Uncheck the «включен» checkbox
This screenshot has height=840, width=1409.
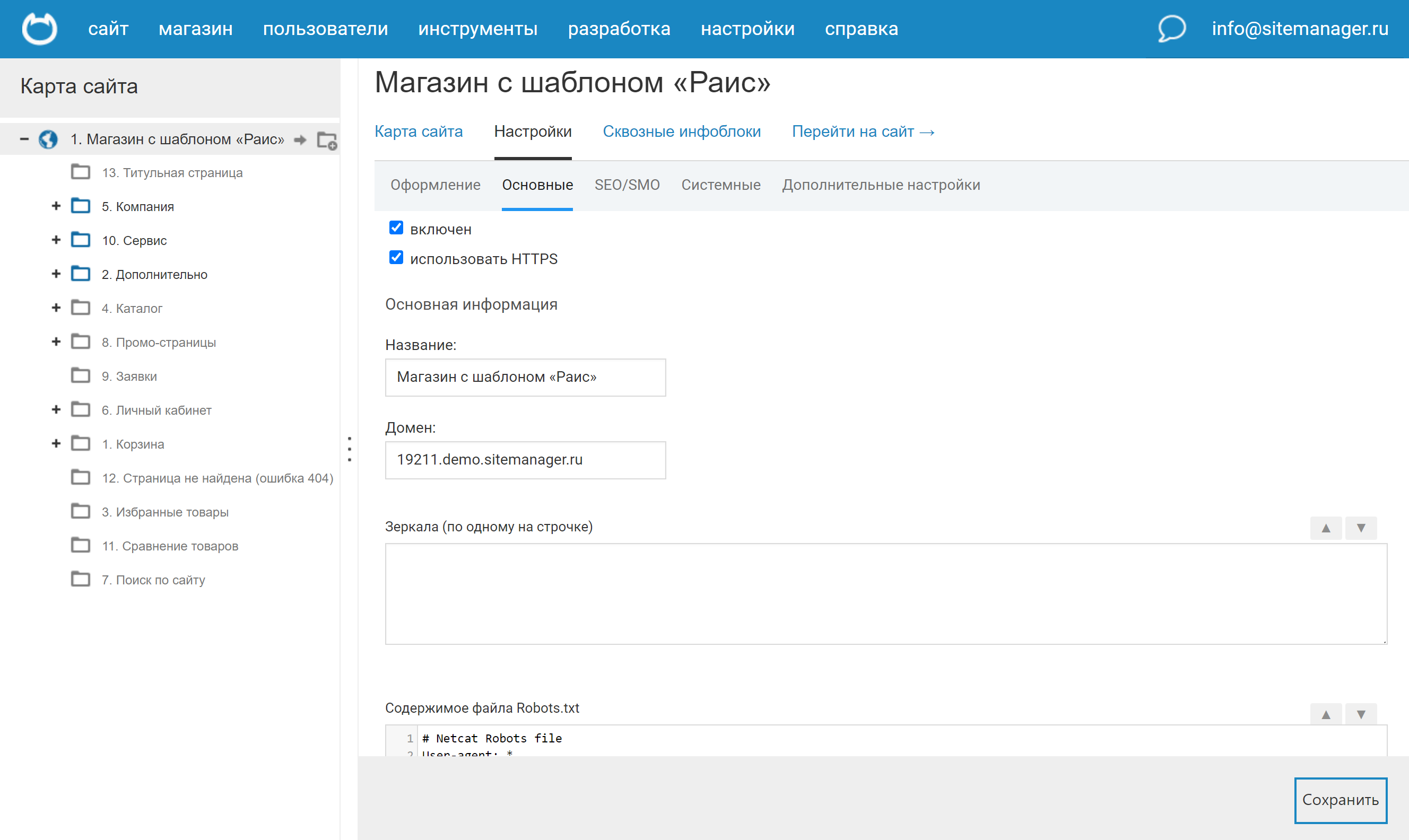[x=396, y=228]
